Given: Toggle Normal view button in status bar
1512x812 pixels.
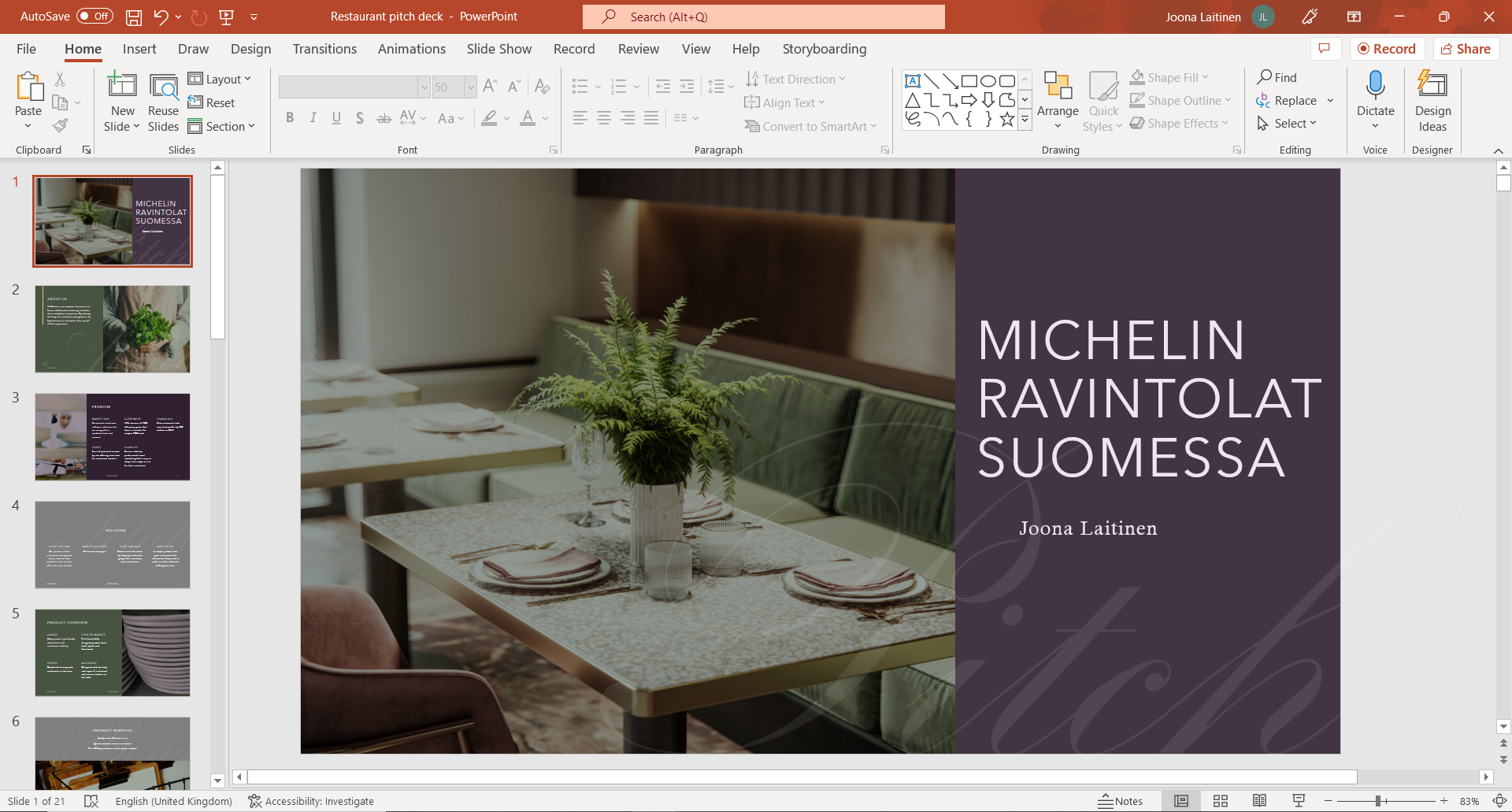Looking at the screenshot, I should coord(1180,801).
